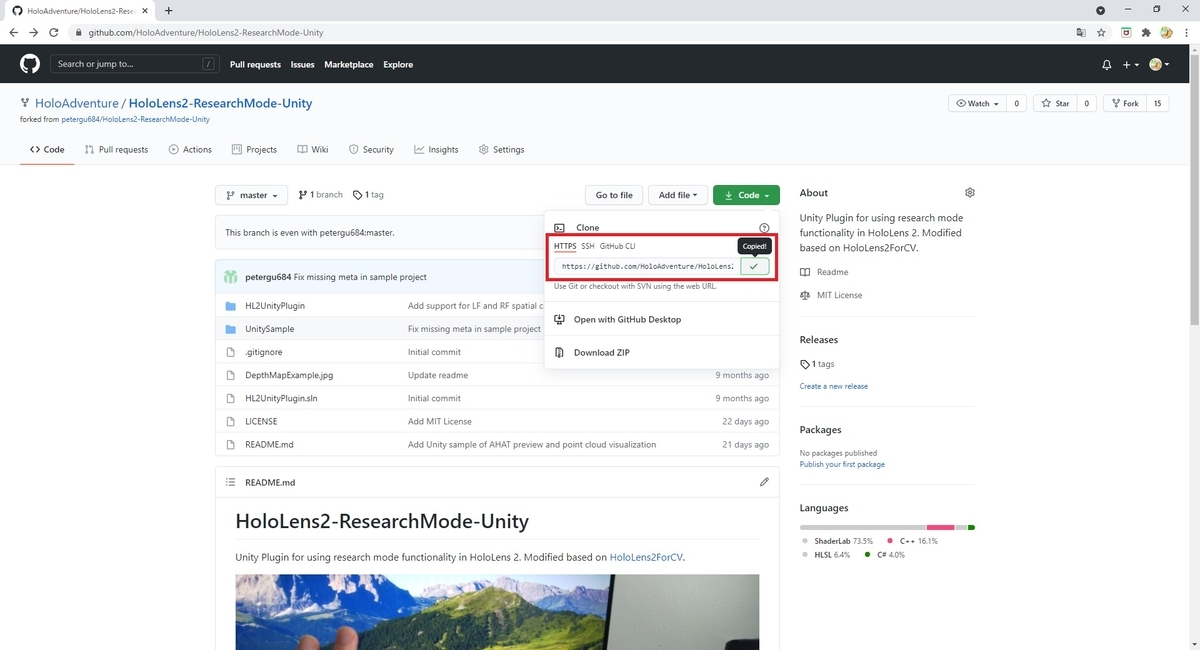Click petergu684 contributor avatar
Viewport: 1200px width, 650px height.
coord(231,277)
